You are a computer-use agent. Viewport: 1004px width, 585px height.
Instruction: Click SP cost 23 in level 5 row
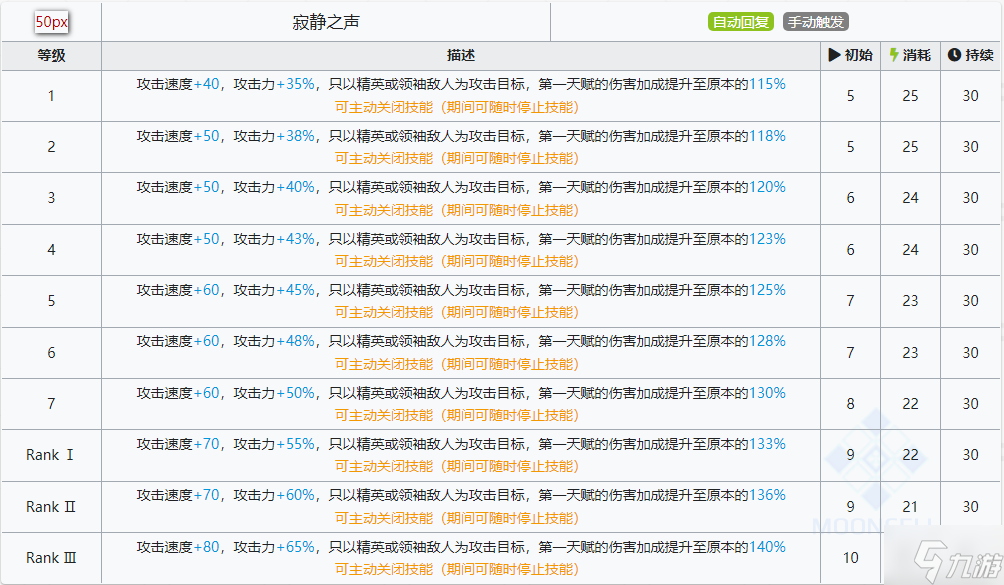(911, 301)
